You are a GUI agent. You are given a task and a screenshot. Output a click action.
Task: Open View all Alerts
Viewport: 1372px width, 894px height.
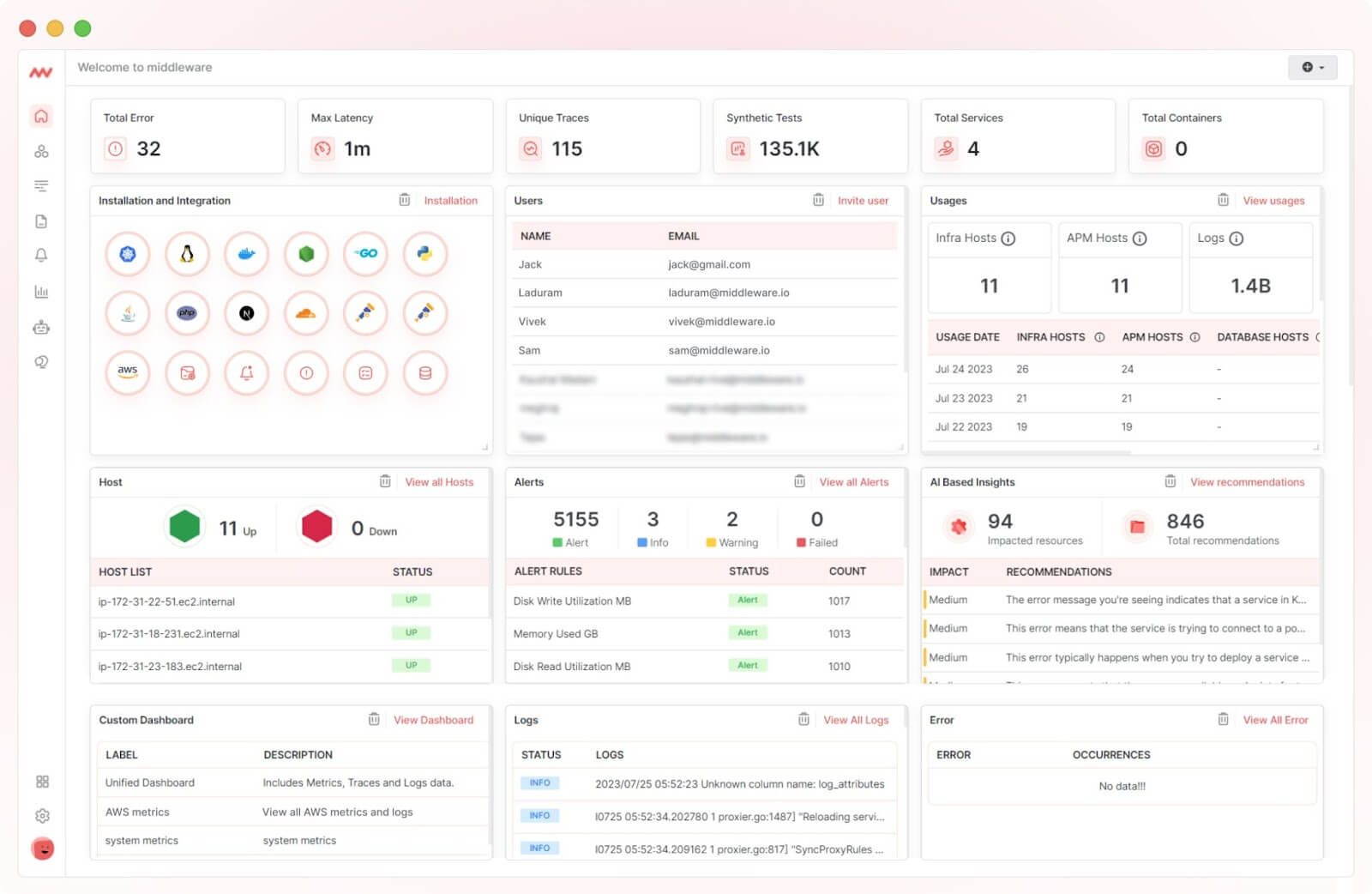(x=853, y=482)
